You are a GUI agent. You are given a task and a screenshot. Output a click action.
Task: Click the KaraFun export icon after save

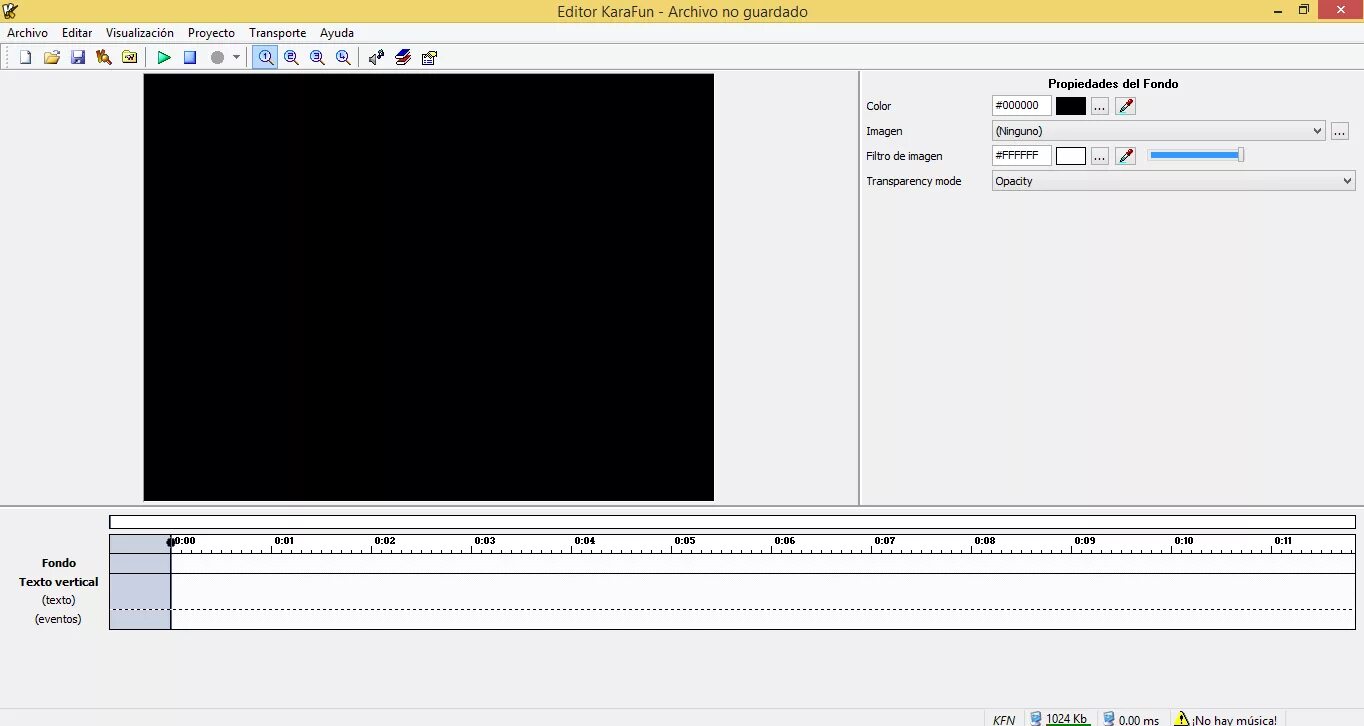tap(104, 58)
